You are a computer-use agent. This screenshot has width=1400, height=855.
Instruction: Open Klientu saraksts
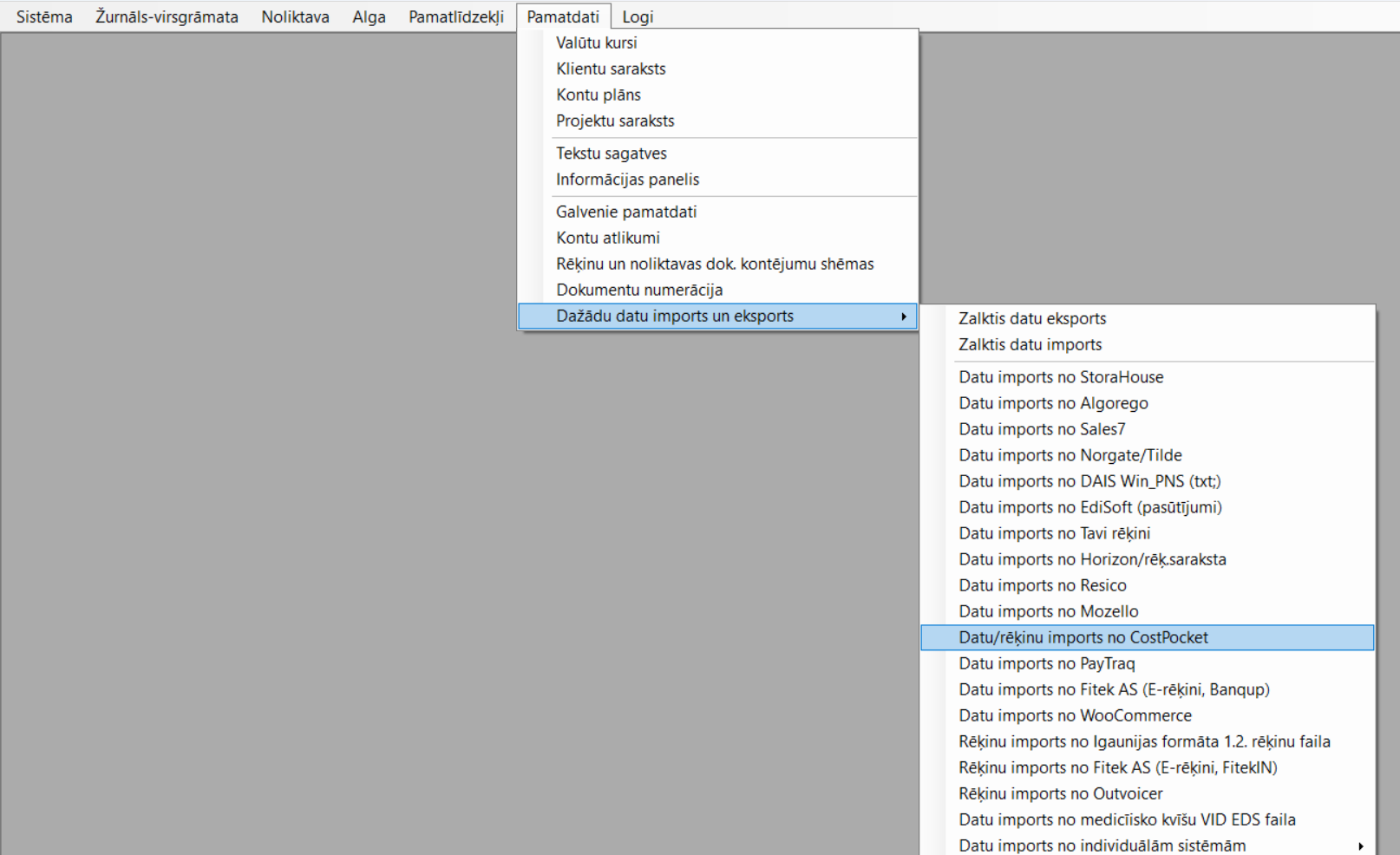tap(717, 69)
